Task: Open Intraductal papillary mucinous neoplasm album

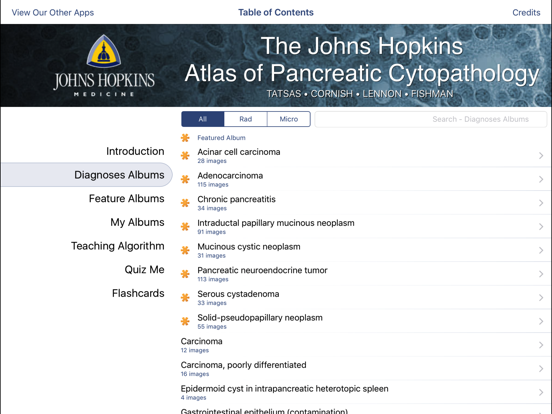Action: point(364,227)
